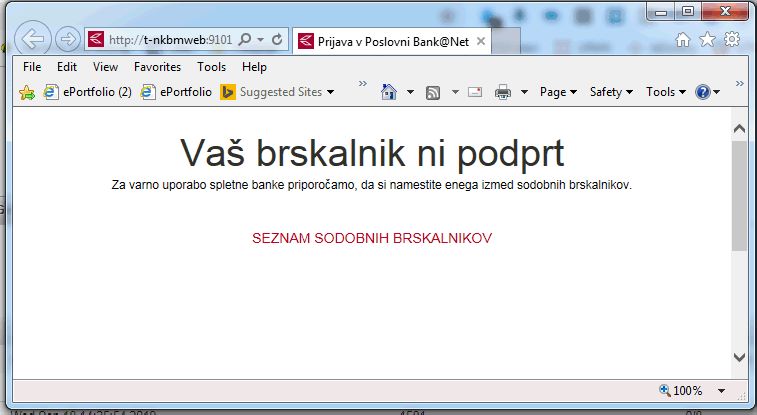
Task: Open the Favorites menu
Action: pos(157,67)
